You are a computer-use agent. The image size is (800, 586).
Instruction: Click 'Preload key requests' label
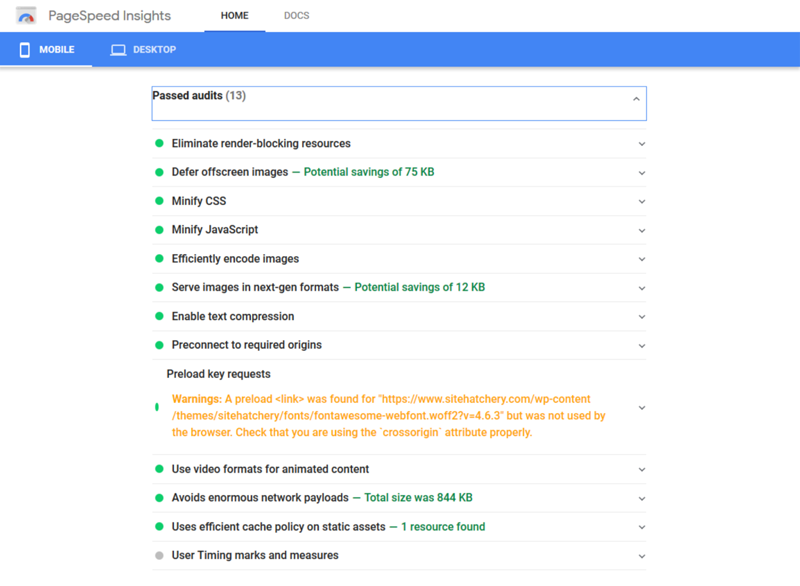[218, 374]
